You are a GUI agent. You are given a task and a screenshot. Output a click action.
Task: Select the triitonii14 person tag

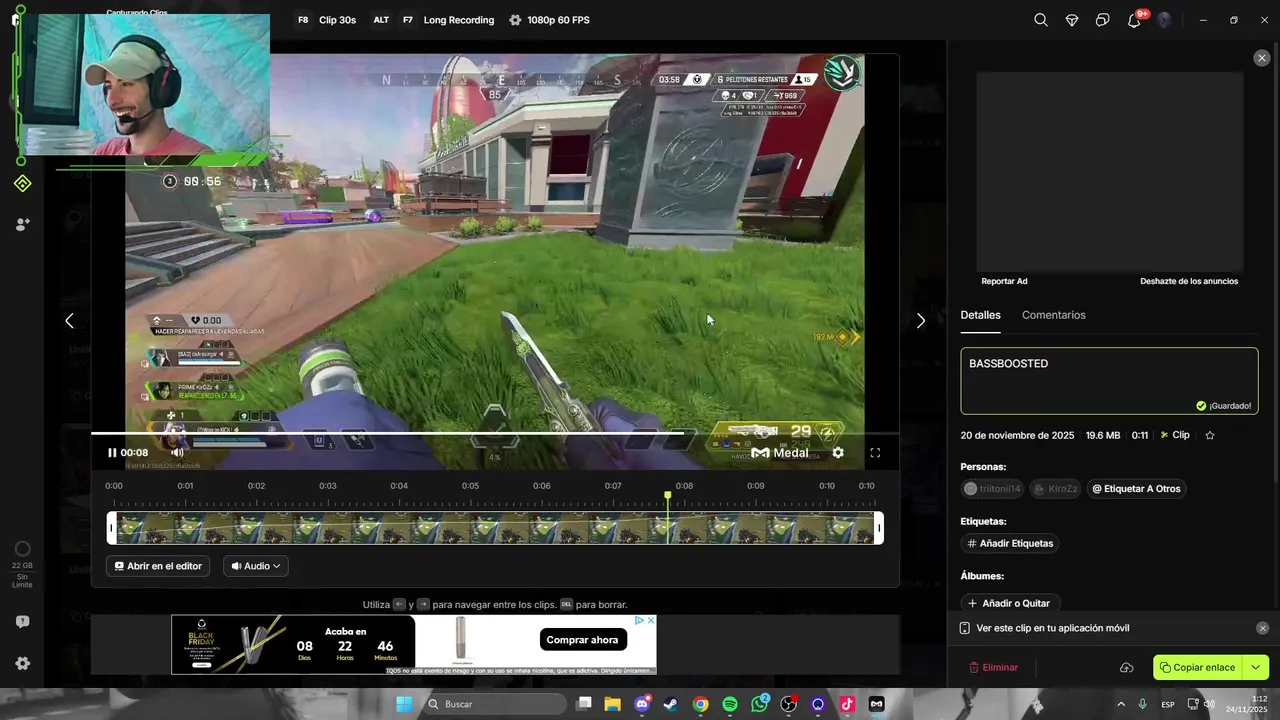[x=992, y=489]
